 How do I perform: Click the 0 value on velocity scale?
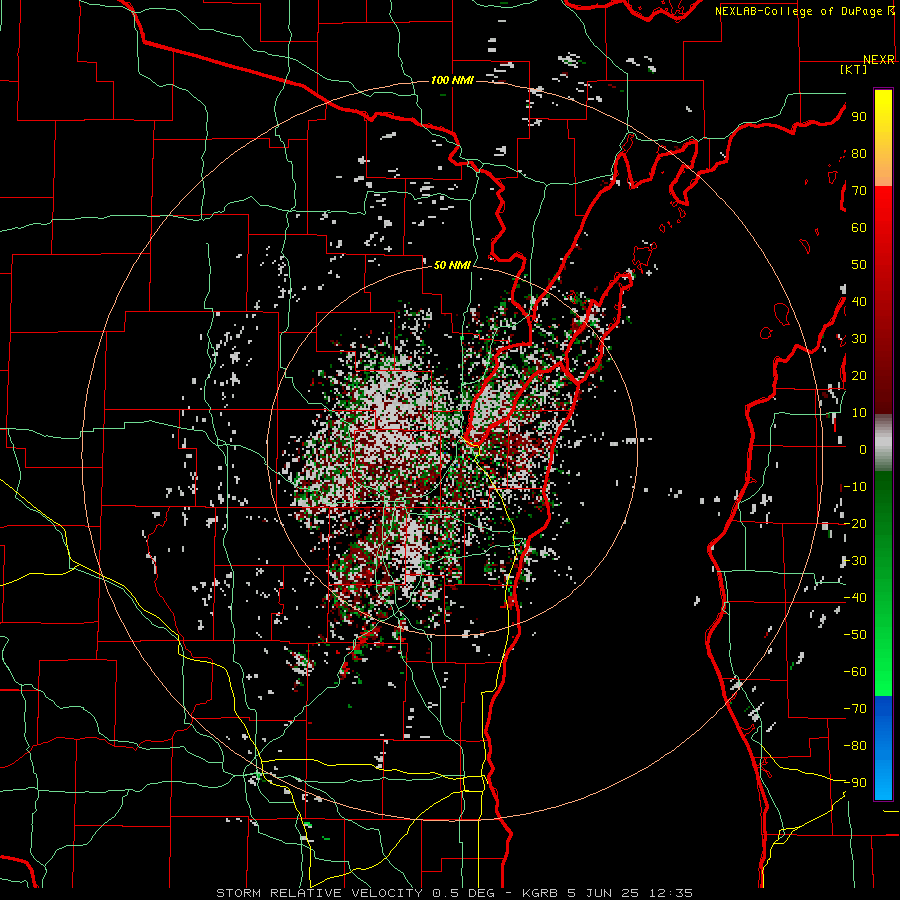(862, 450)
